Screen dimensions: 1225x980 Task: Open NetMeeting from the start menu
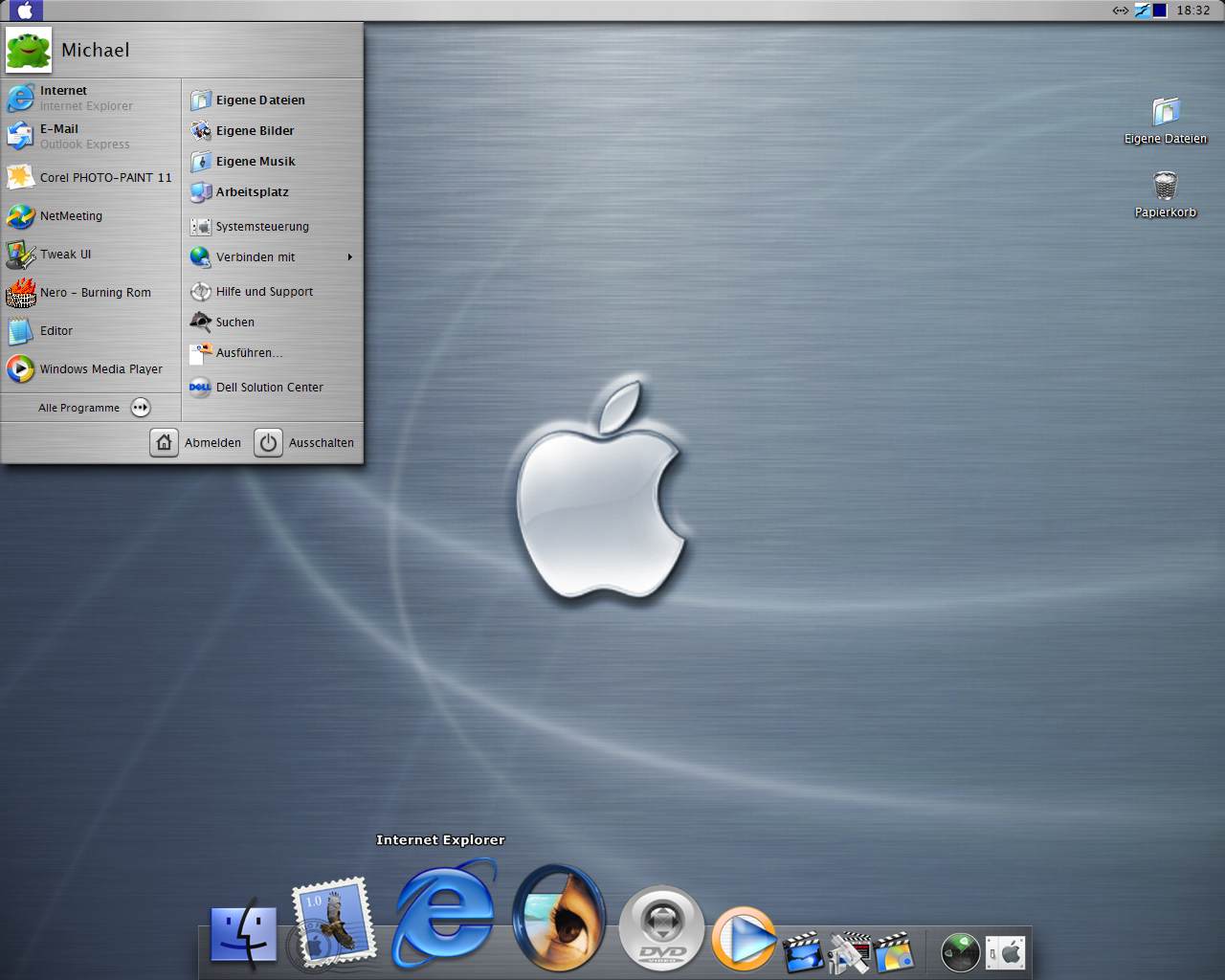[x=92, y=215]
